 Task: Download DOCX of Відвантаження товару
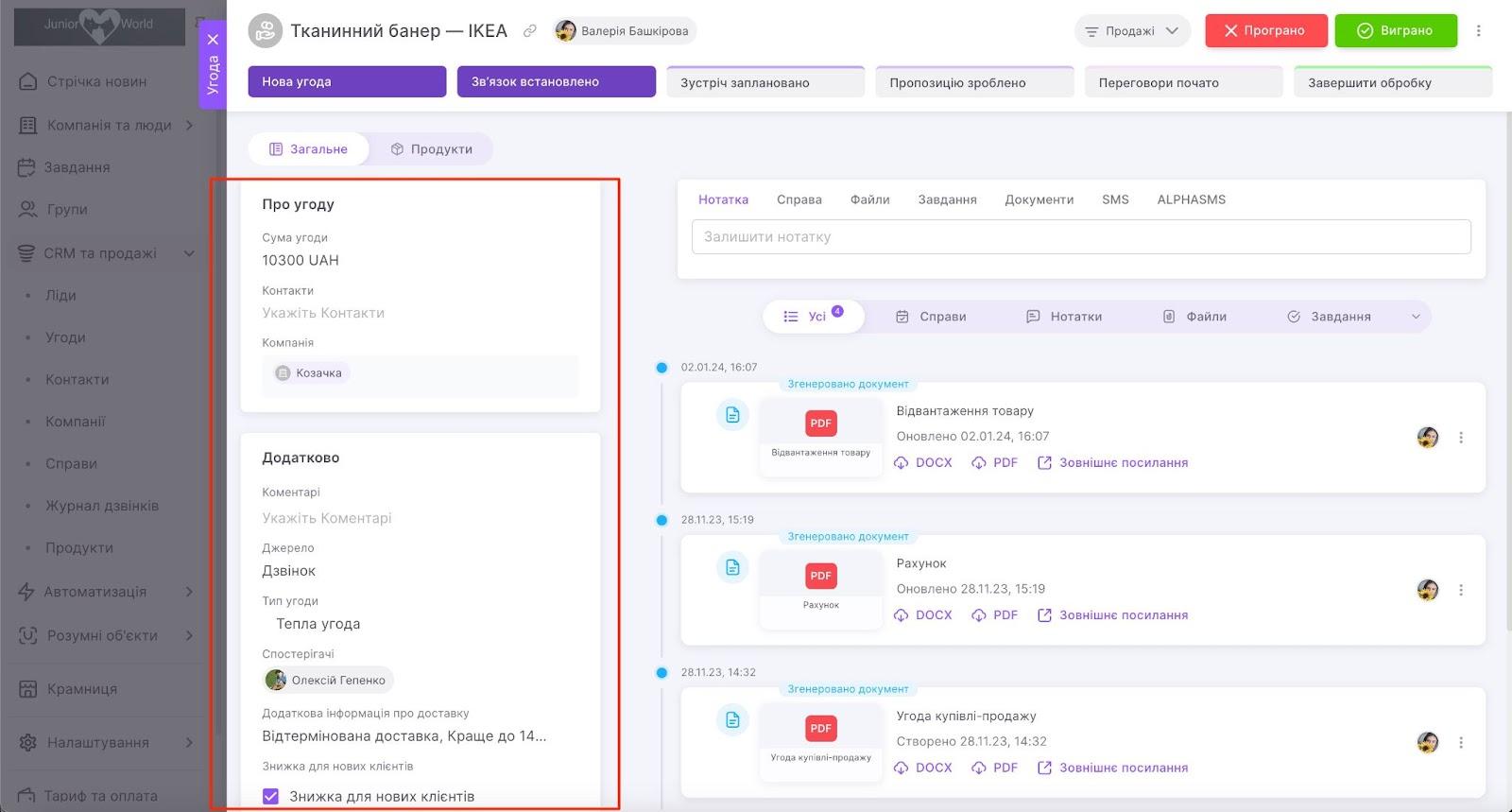[x=923, y=463]
